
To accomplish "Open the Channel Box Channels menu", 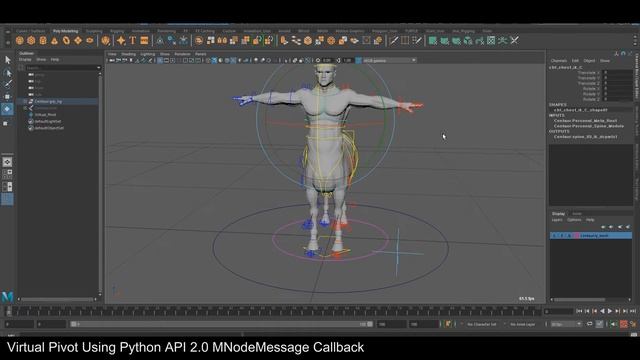I will tap(559, 60).
